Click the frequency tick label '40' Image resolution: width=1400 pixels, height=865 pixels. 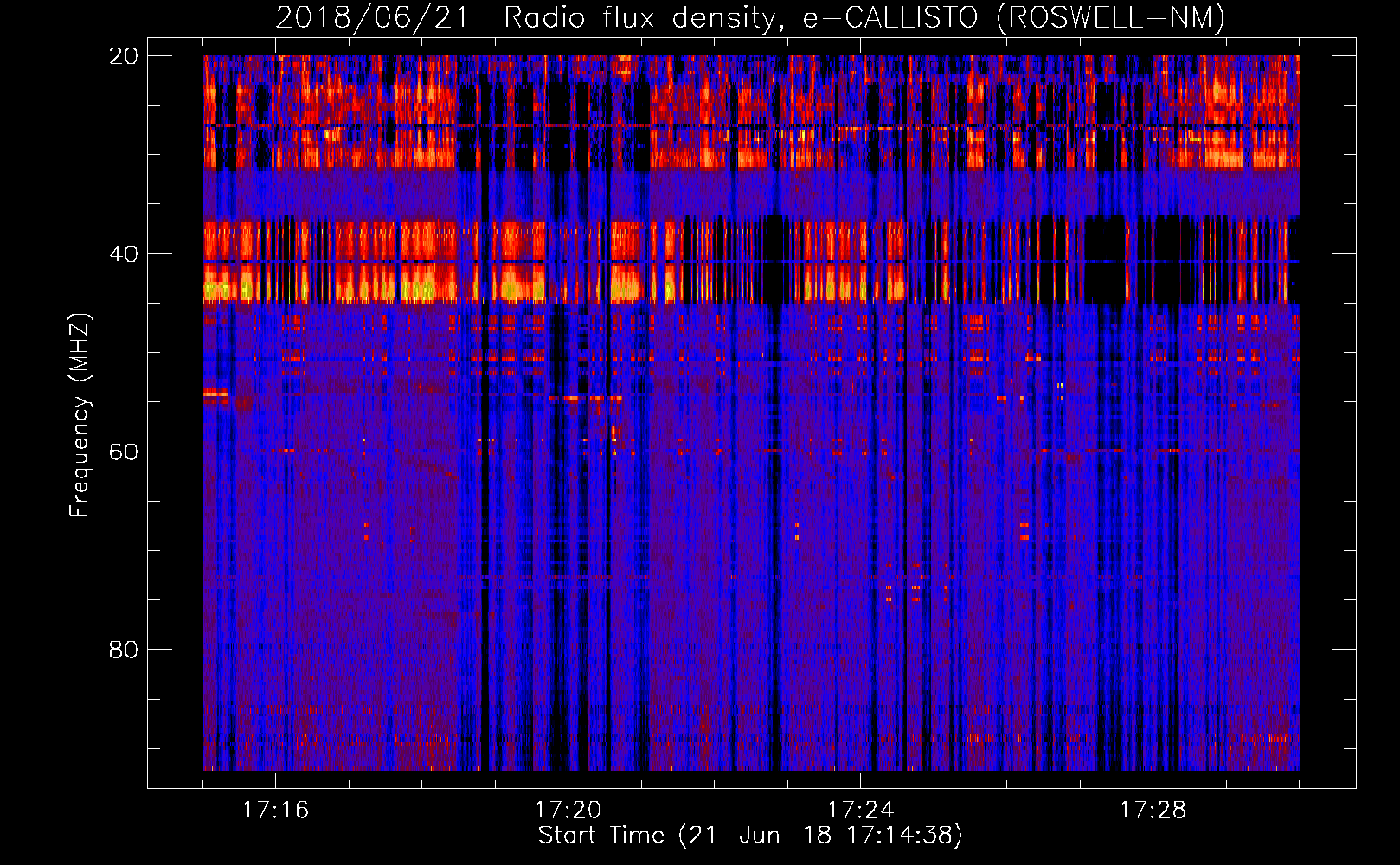124,254
